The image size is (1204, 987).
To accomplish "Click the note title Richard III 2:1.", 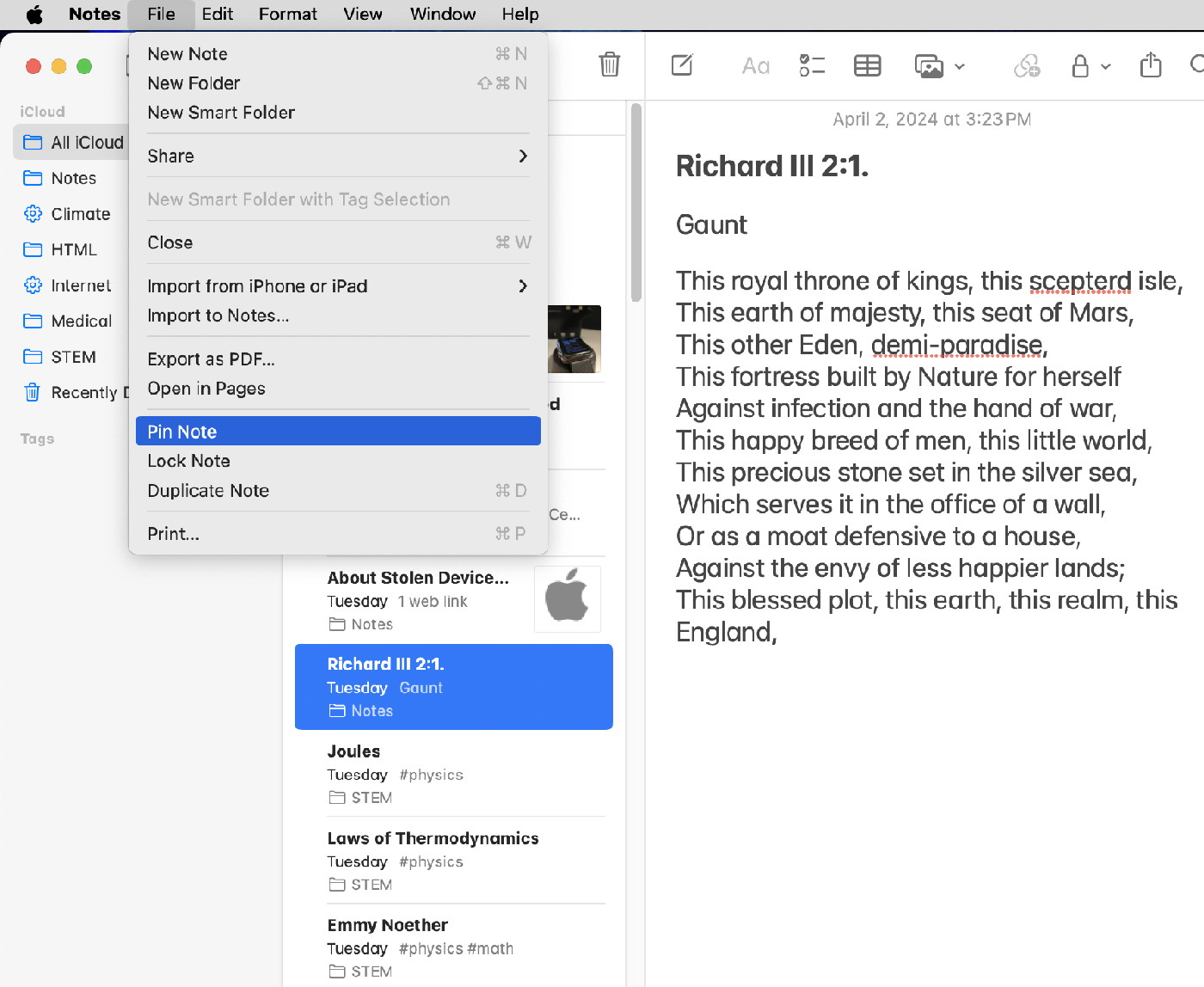I will (x=771, y=166).
